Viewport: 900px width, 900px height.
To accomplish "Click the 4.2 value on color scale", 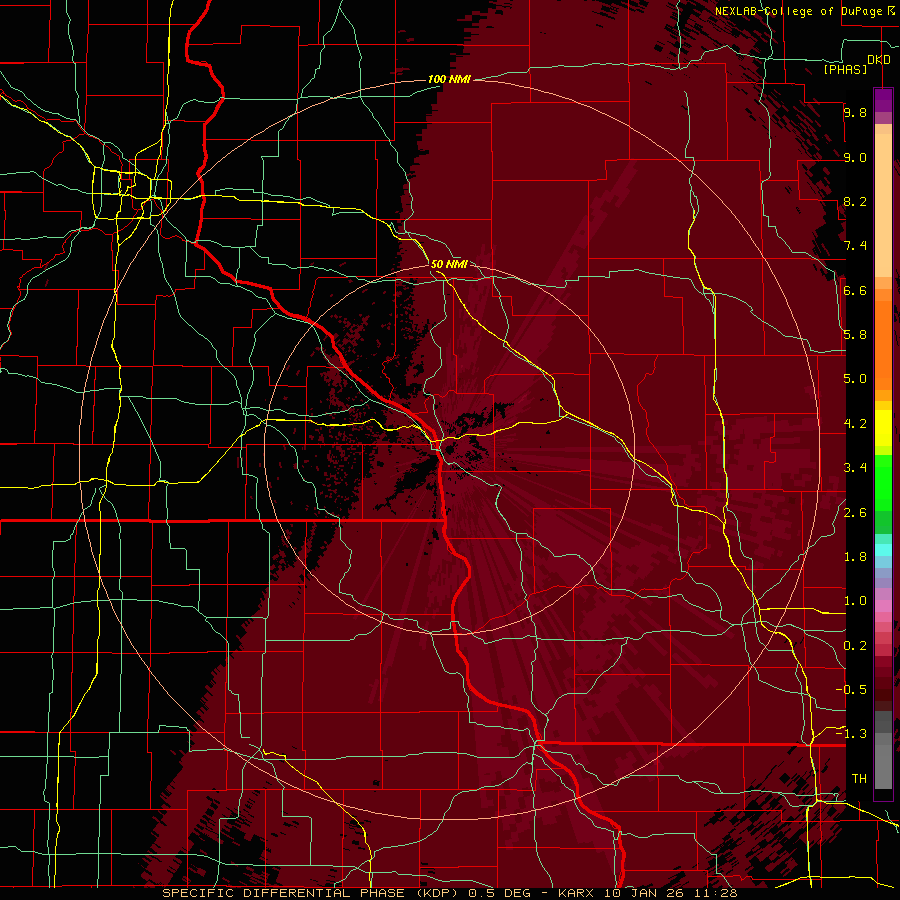I will 855,424.
